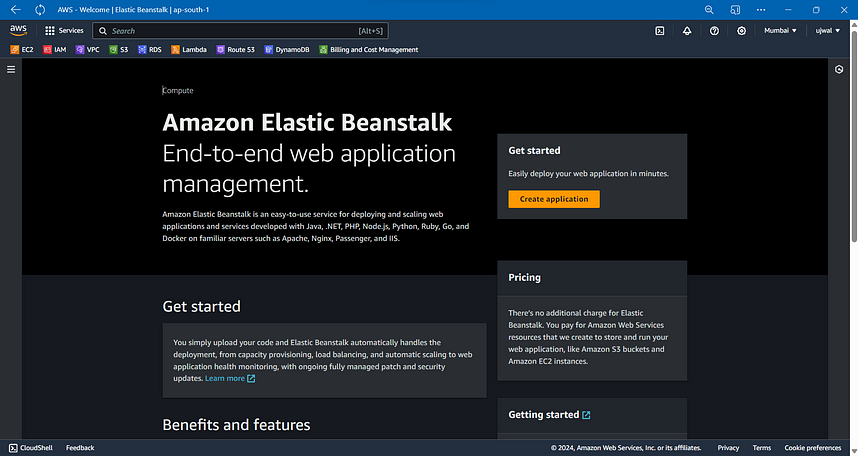Follow the Learn more link
This screenshot has height=456, width=858.
tap(230, 378)
